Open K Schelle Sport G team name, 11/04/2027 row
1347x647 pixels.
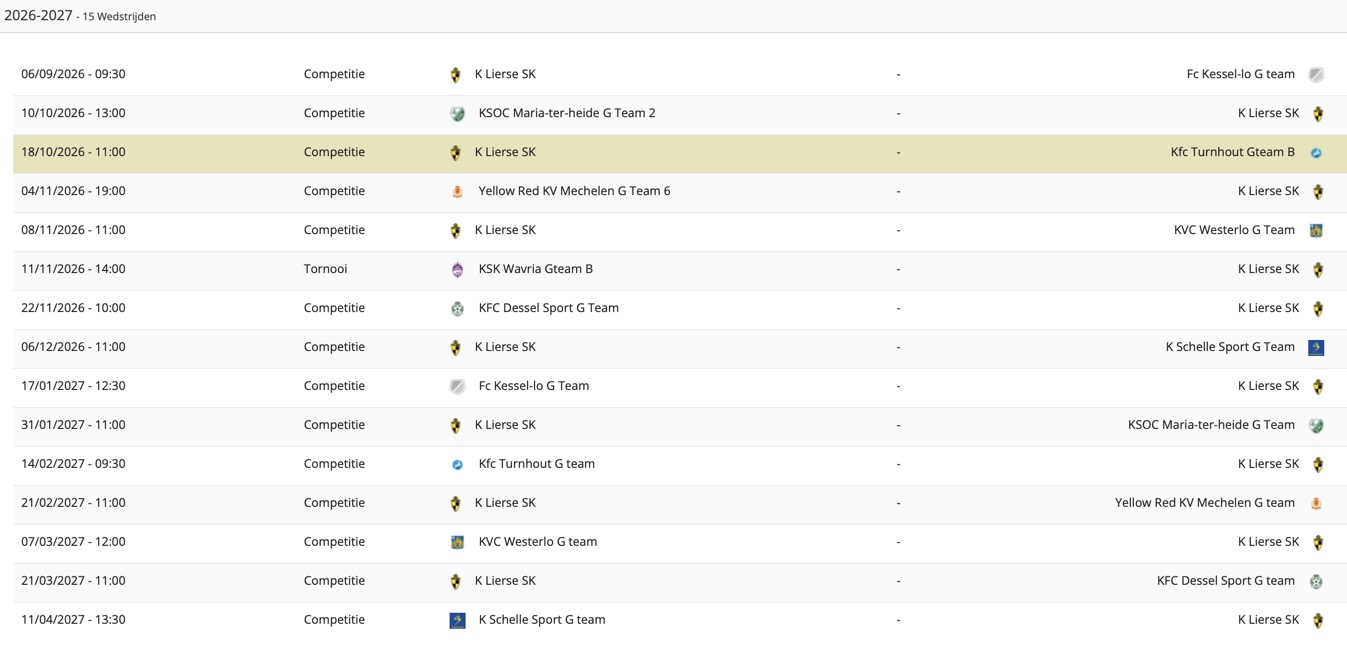tap(542, 620)
